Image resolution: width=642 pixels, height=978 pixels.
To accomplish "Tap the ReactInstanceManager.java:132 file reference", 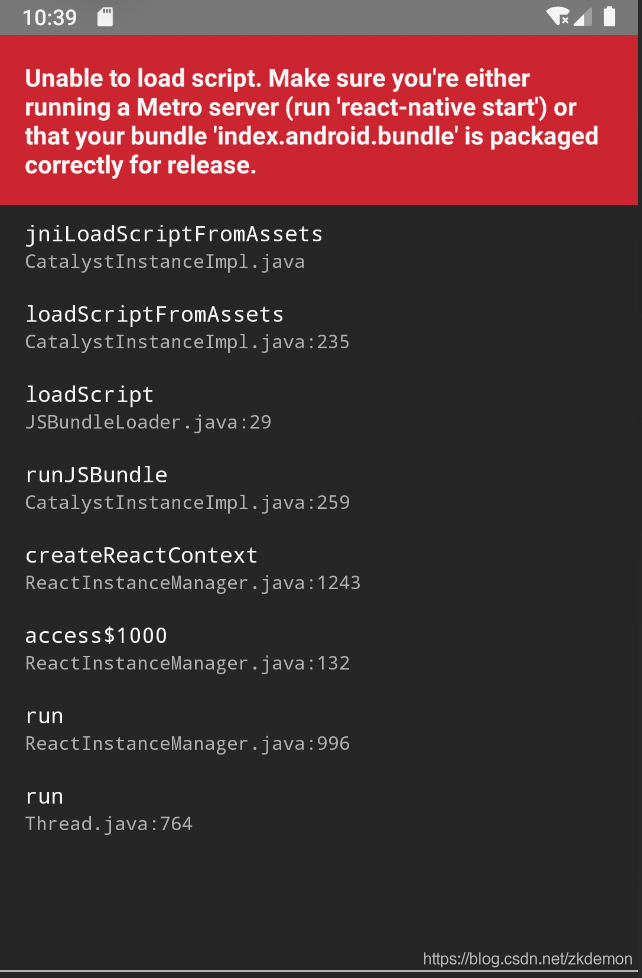I will click(x=187, y=663).
